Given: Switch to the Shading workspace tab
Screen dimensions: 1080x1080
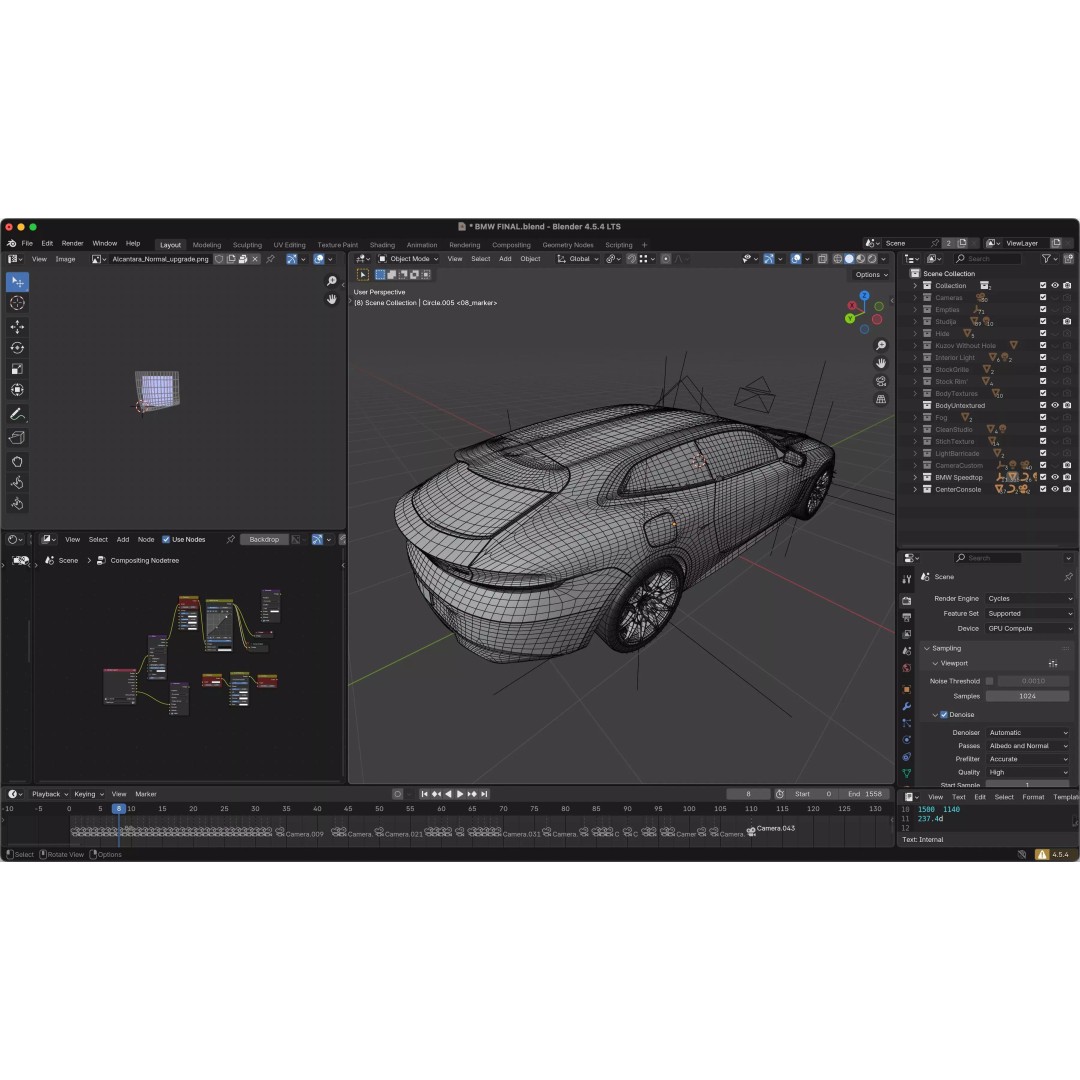Looking at the screenshot, I should point(382,245).
